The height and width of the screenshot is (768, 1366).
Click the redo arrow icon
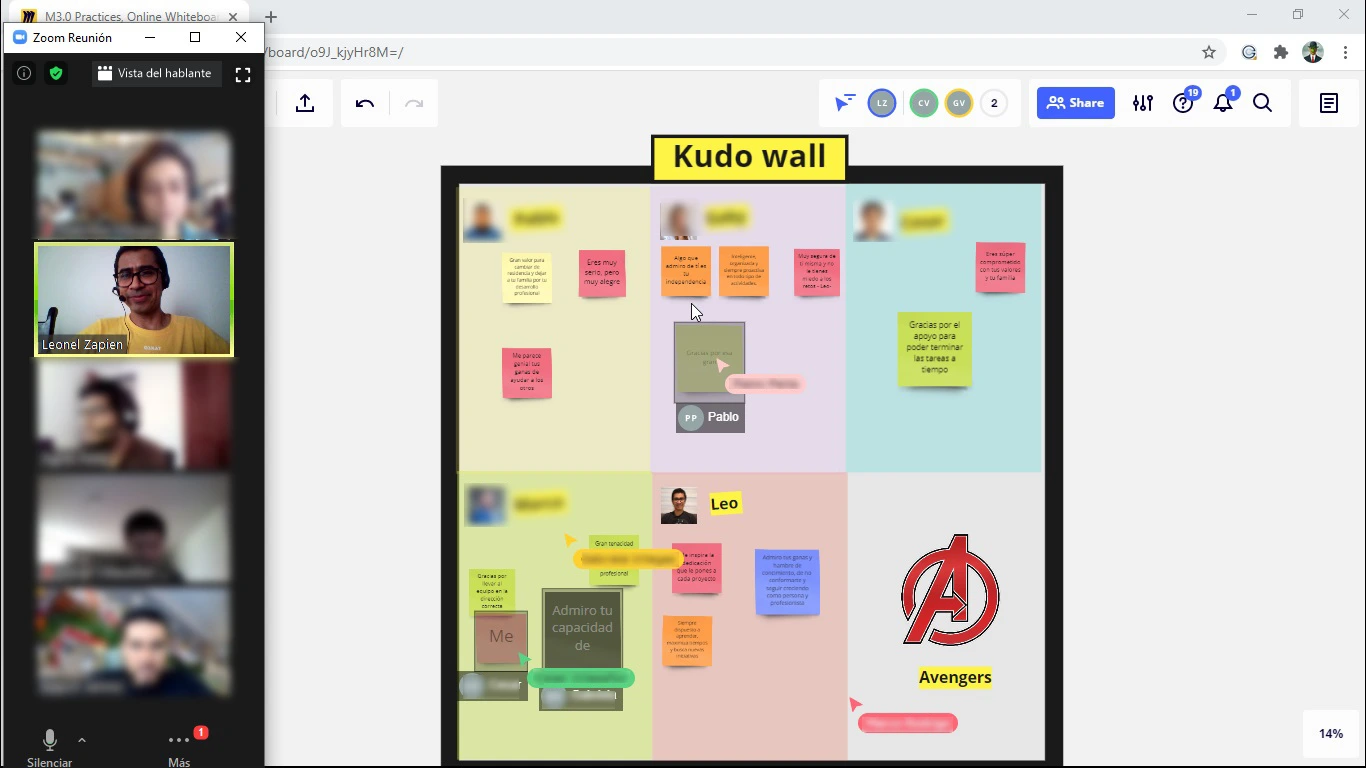(x=413, y=103)
